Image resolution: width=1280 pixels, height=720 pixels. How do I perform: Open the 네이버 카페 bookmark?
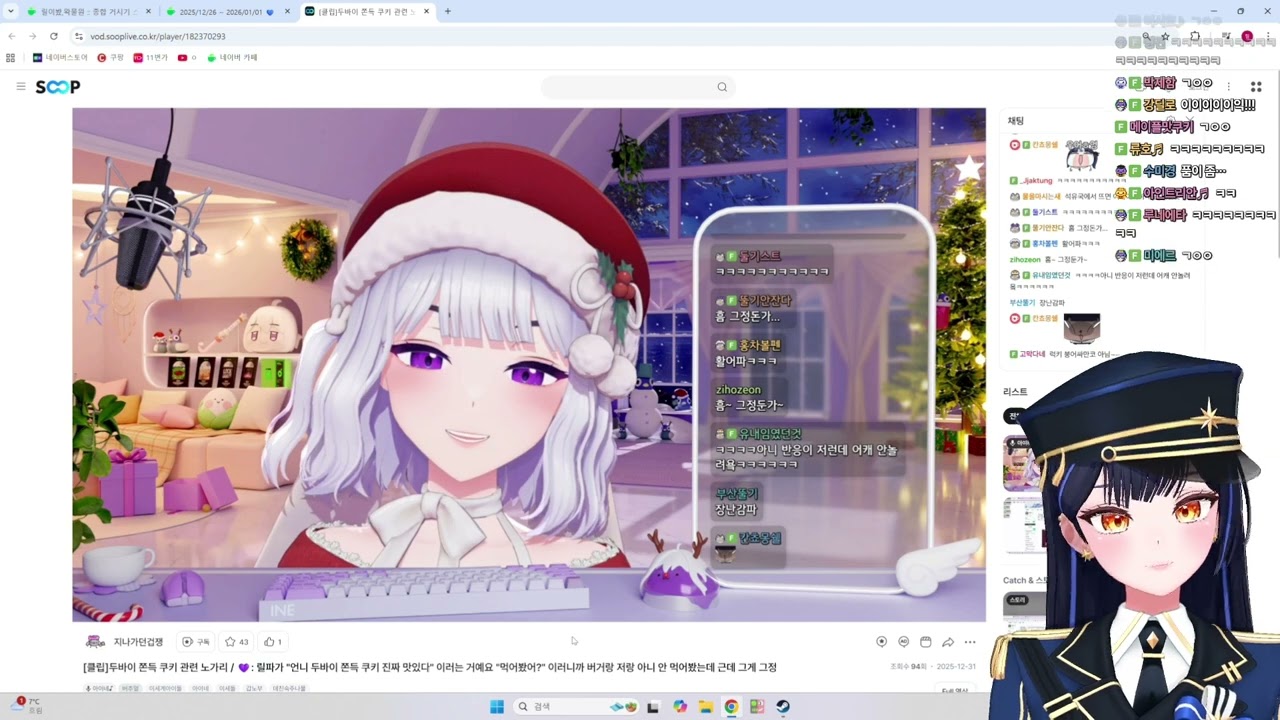click(233, 58)
